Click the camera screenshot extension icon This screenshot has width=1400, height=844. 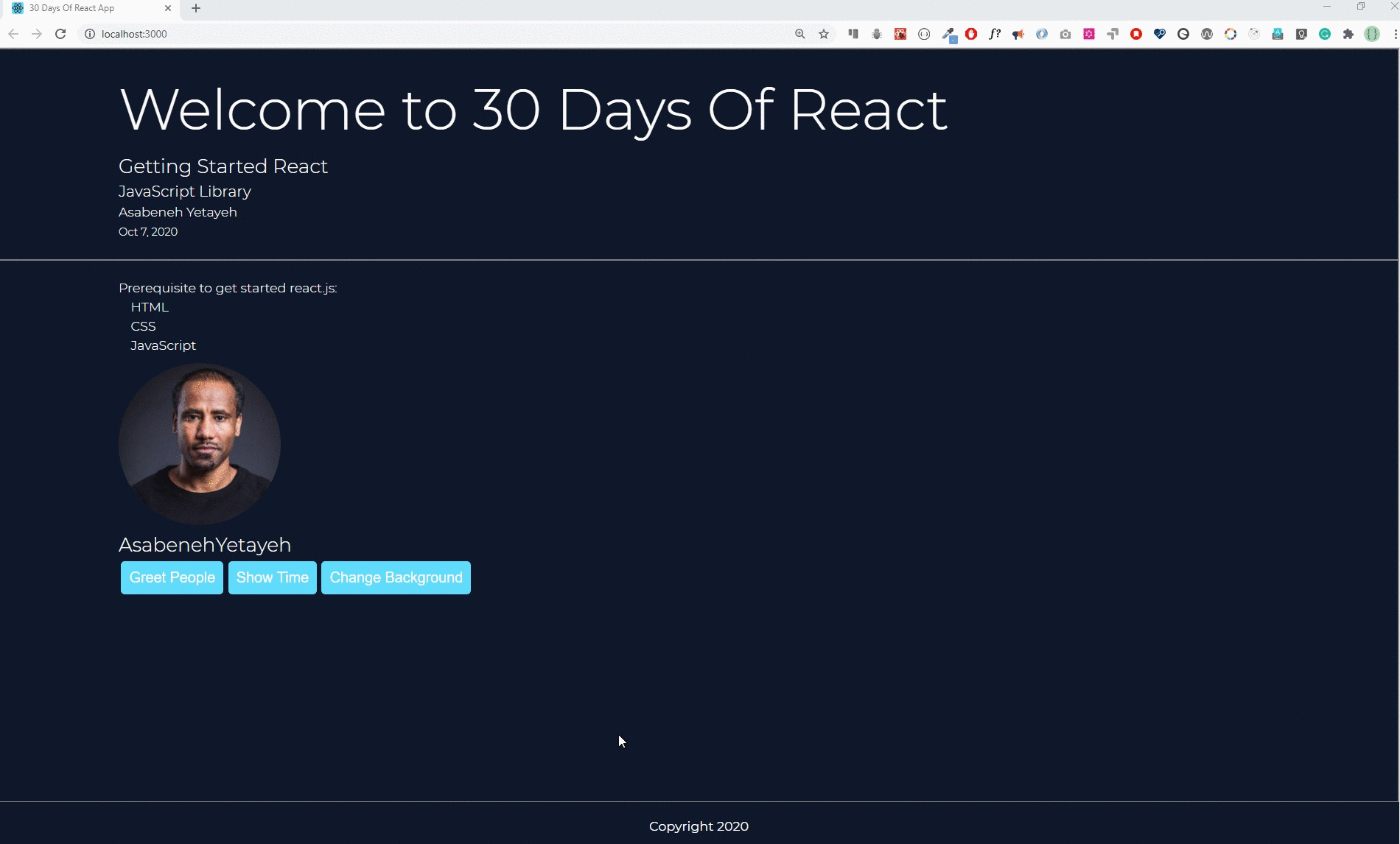(x=1065, y=34)
